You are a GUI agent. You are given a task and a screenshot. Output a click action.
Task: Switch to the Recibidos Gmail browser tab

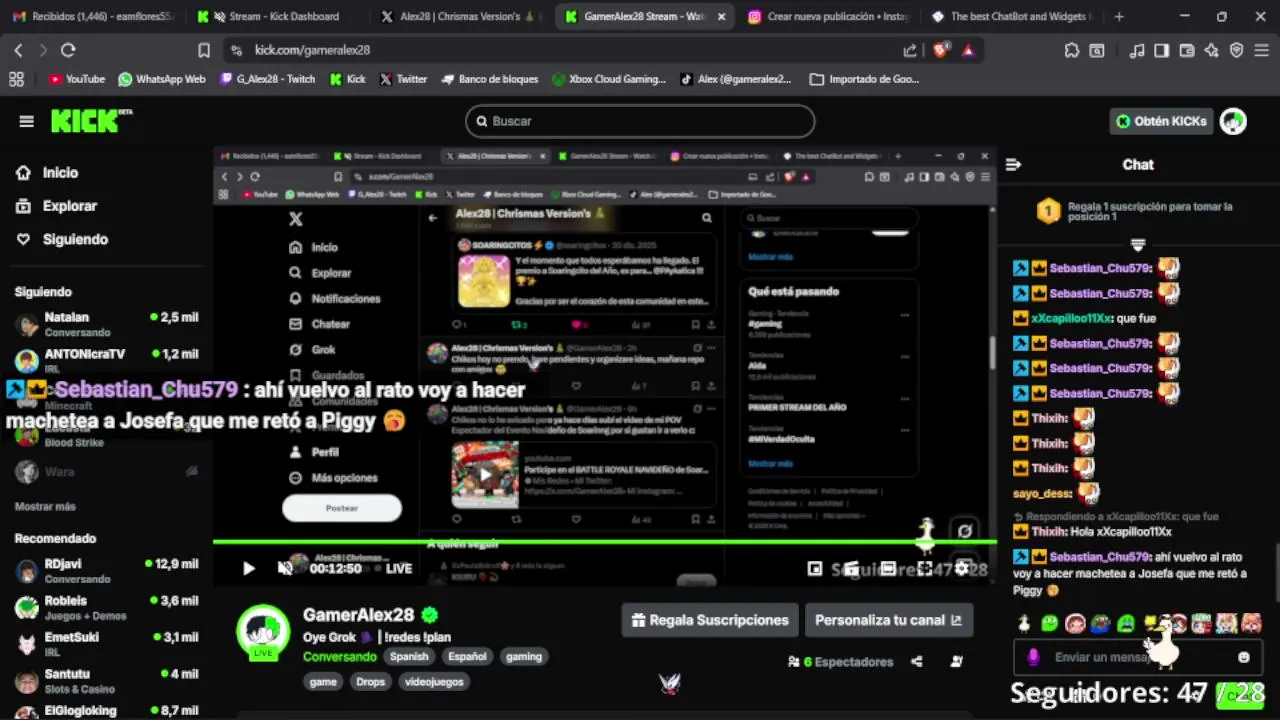pyautogui.click(x=93, y=16)
